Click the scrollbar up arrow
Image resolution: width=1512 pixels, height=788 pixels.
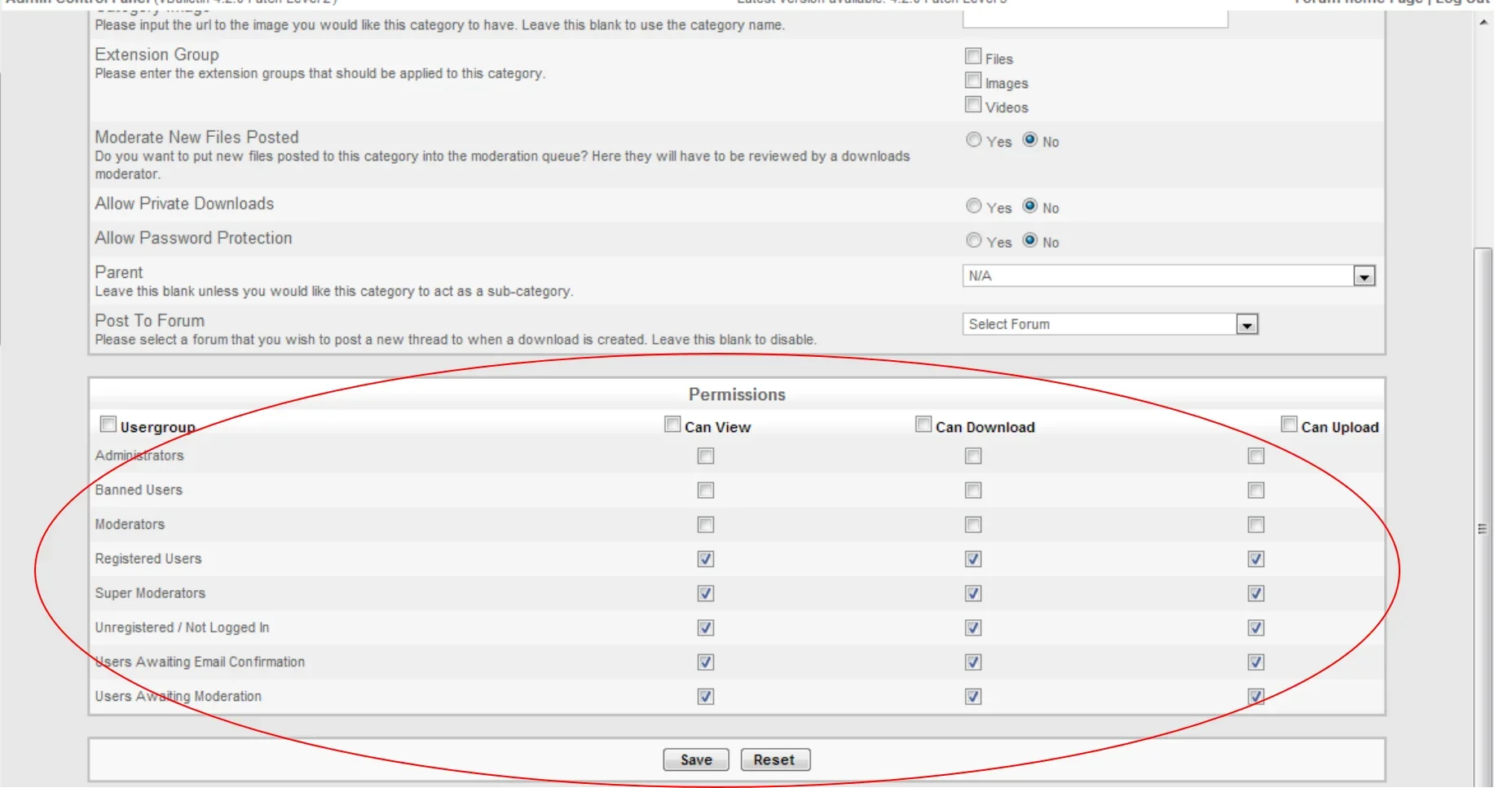[1483, 23]
